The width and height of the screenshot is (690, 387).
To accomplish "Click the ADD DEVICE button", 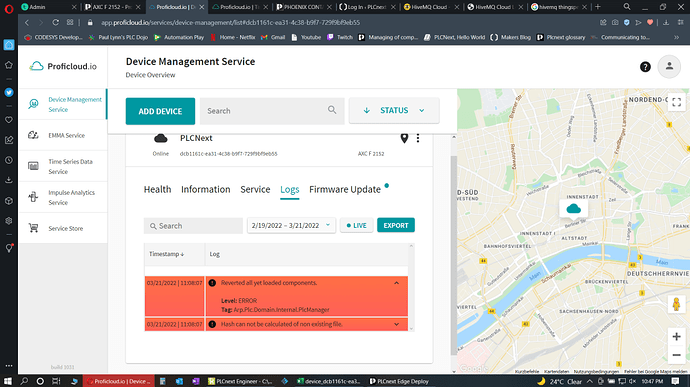I will click(160, 111).
